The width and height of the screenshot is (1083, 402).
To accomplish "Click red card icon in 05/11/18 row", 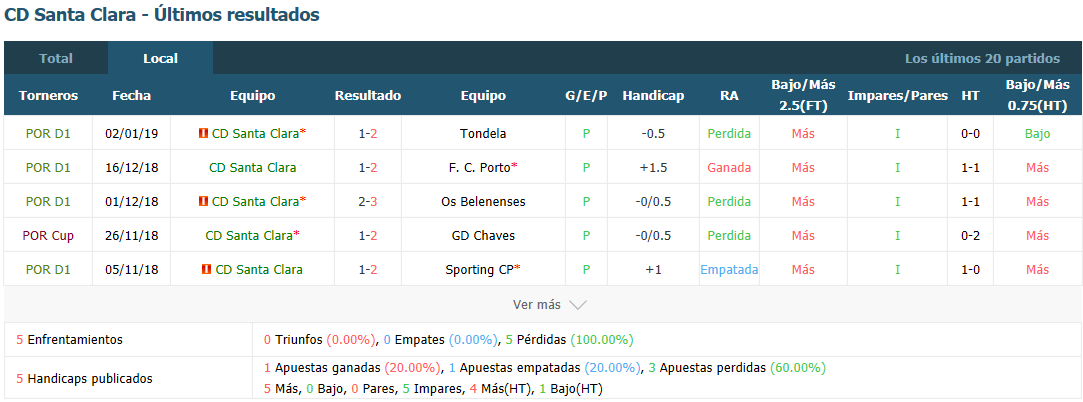I will click(207, 269).
